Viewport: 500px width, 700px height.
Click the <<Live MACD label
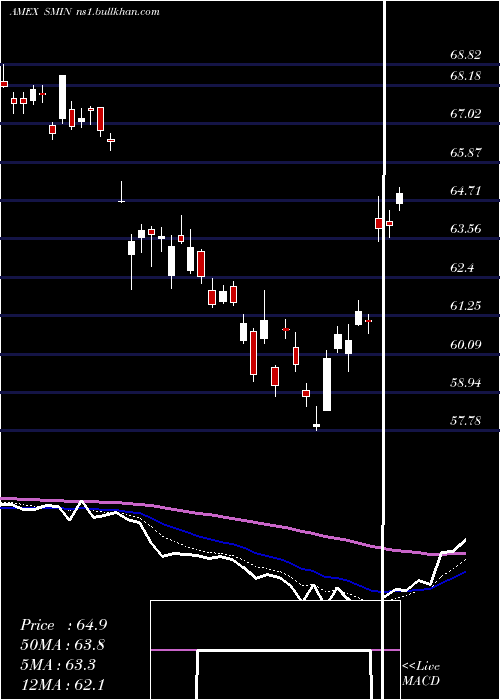[421, 673]
